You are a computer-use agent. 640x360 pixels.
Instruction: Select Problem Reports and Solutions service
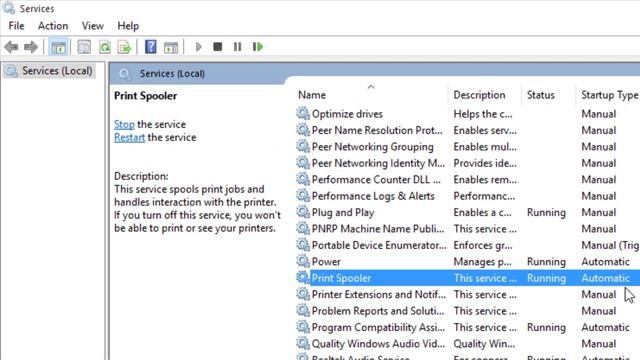pos(378,311)
